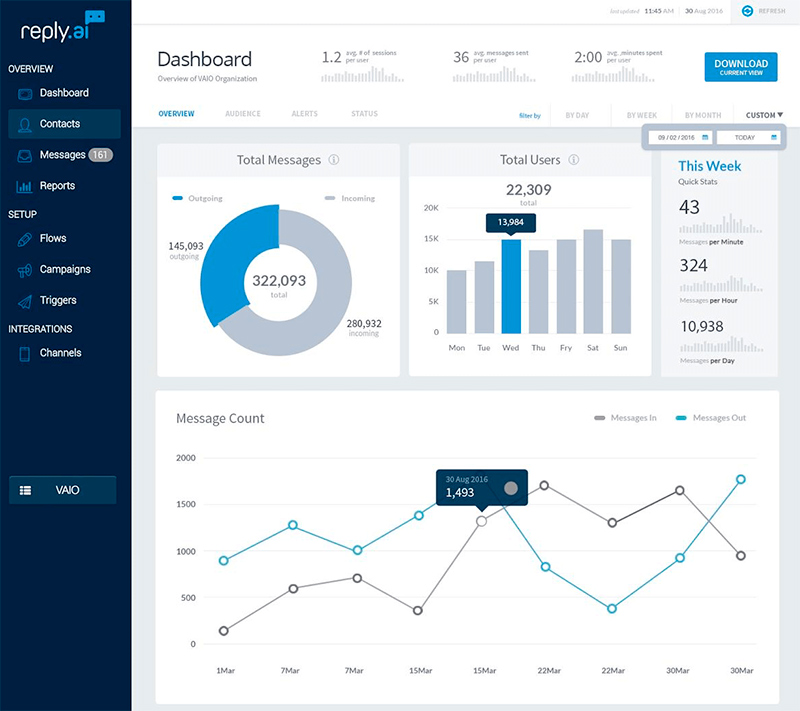The image size is (800, 711).
Task: Open Contacts via its person icon
Action: point(24,124)
